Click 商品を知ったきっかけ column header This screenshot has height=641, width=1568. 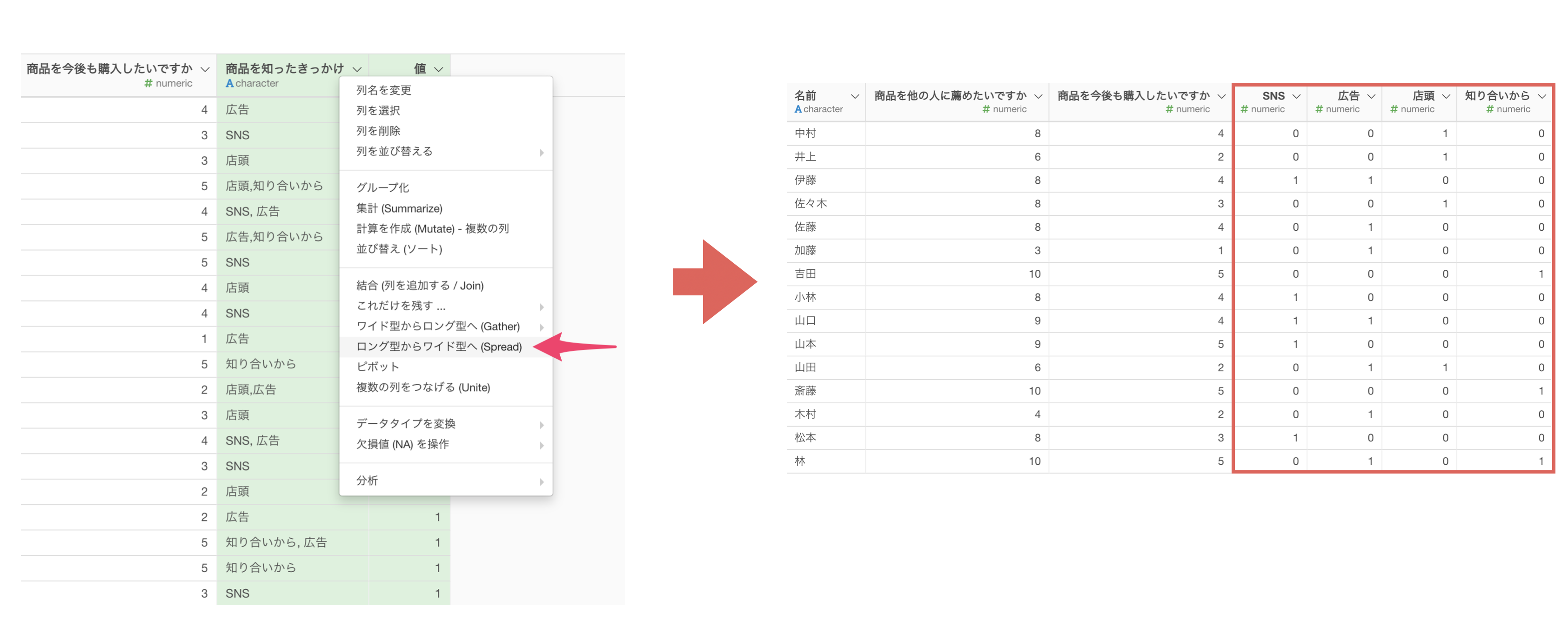284,69
